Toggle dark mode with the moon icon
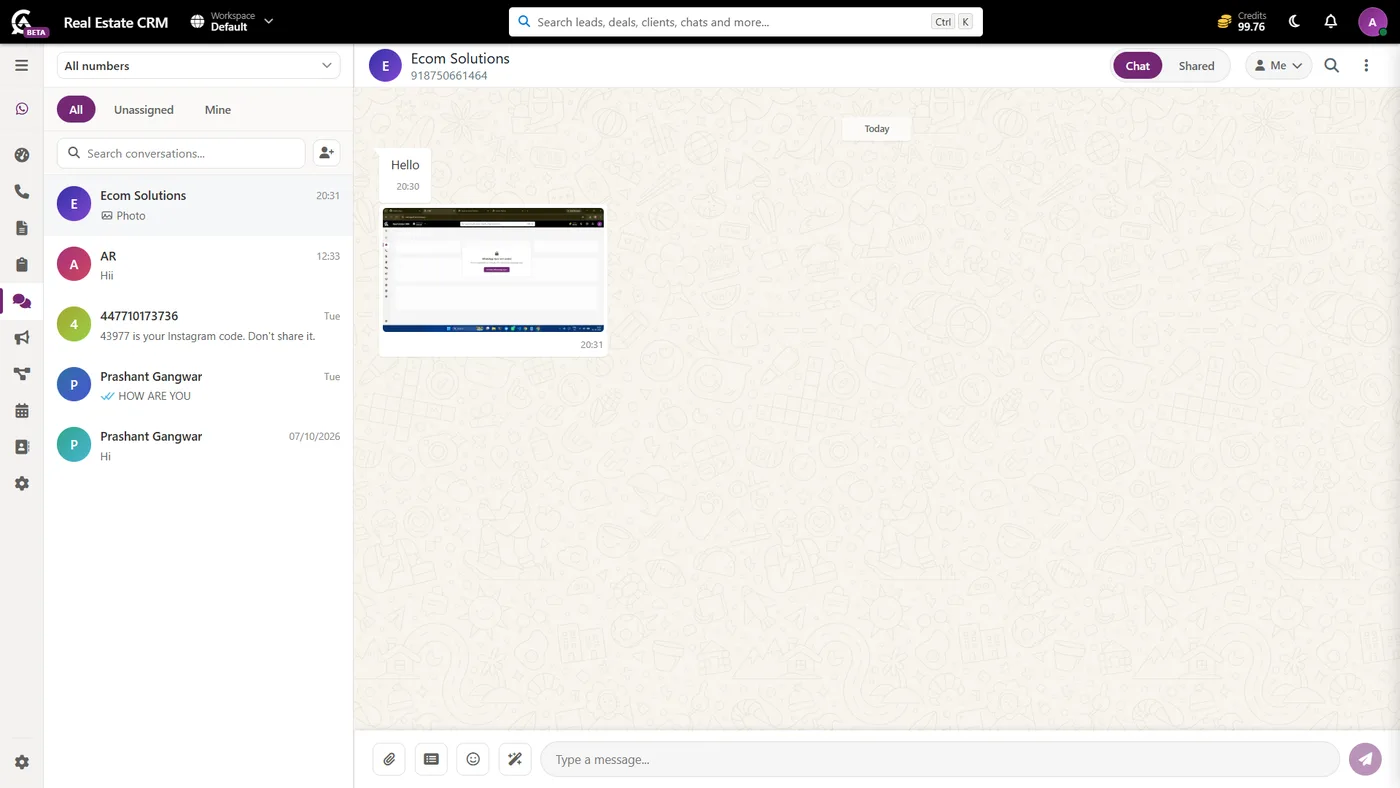This screenshot has height=788, width=1400. tap(1294, 21)
